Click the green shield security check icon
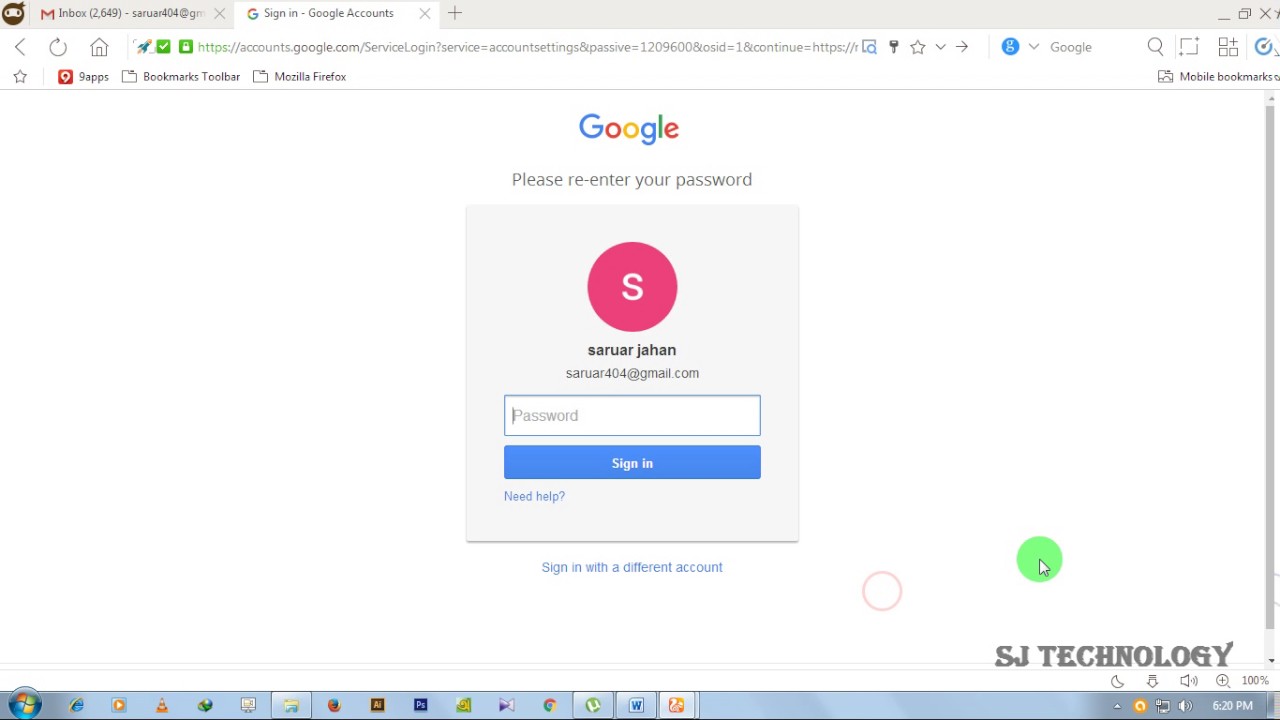 tap(164, 47)
